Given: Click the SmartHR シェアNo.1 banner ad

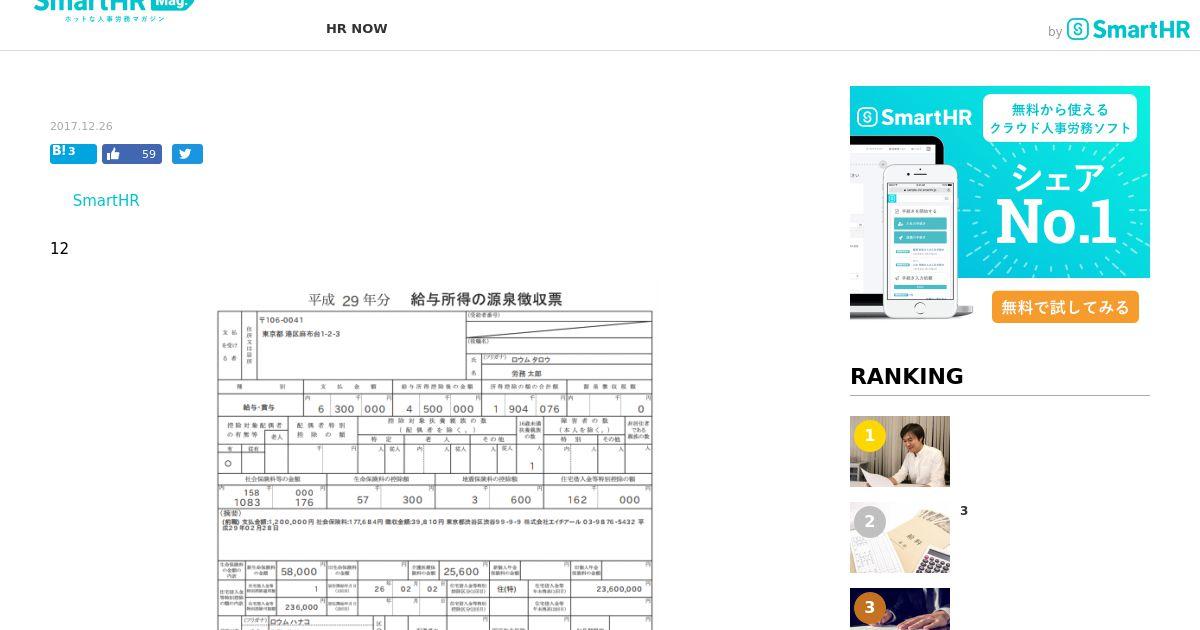Looking at the screenshot, I should (1000, 204).
